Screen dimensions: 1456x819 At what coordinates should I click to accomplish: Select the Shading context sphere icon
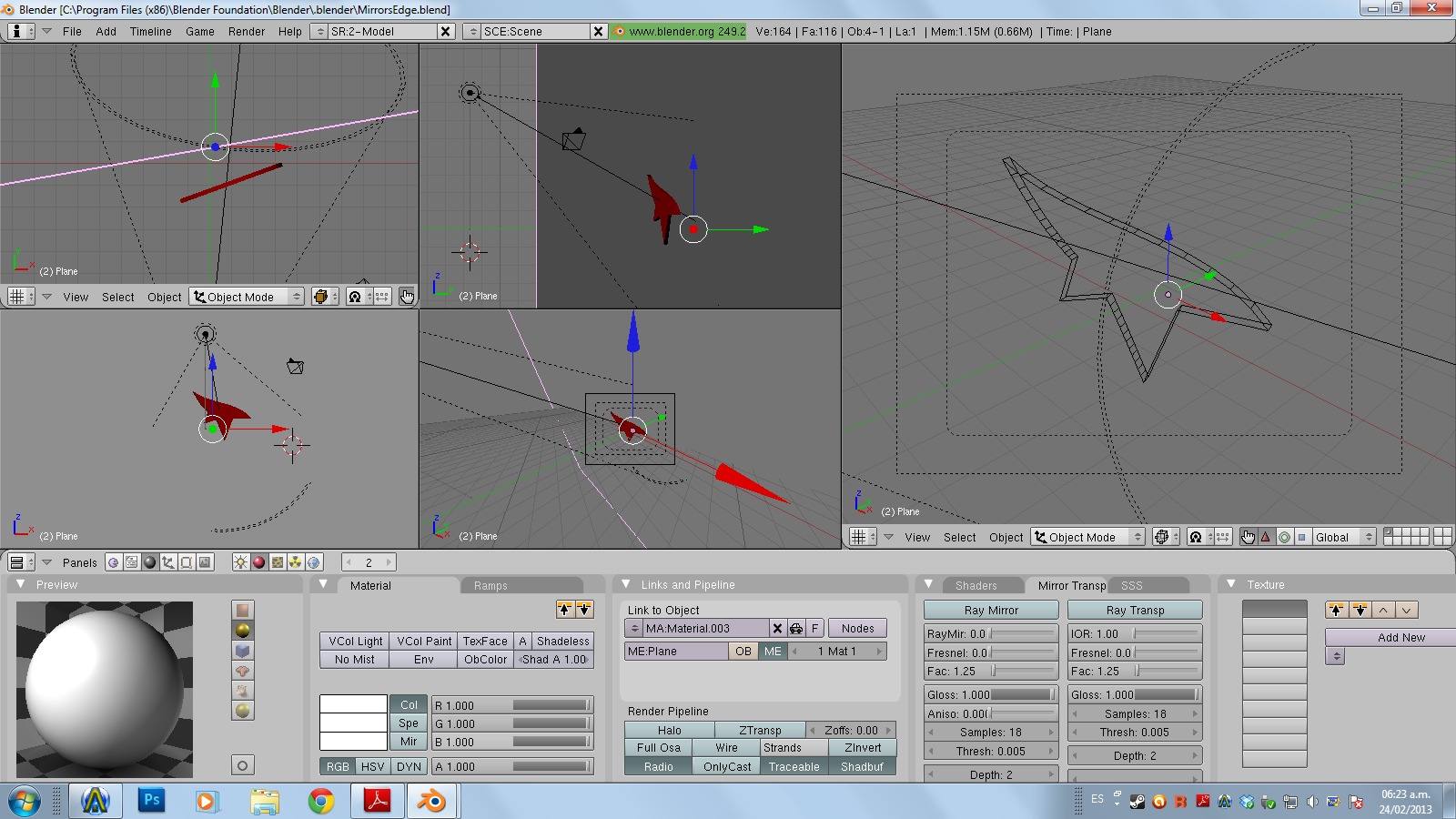[150, 562]
